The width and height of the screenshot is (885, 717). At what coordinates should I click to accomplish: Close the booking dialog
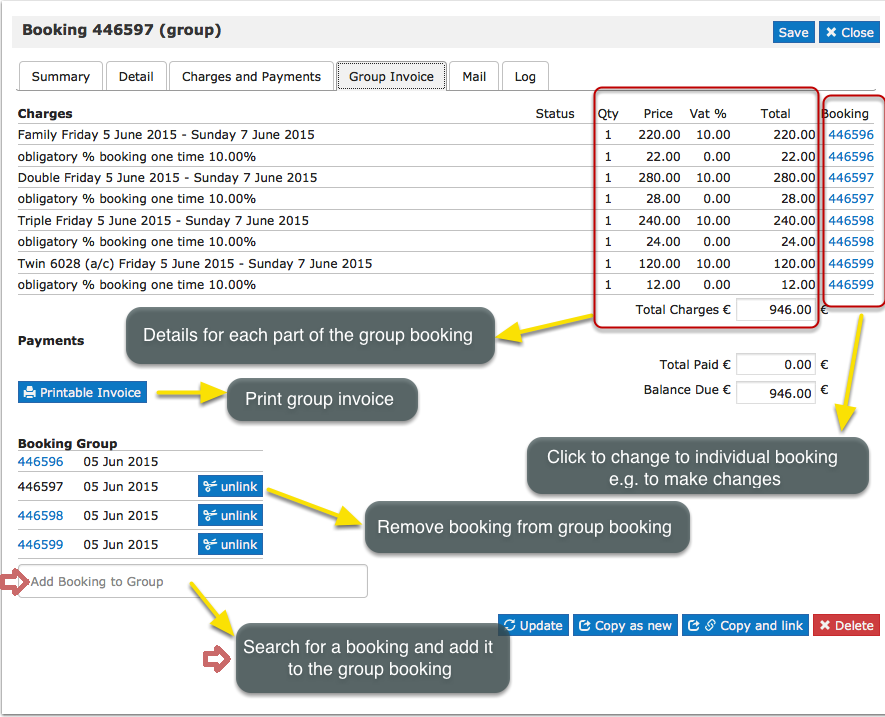[849, 32]
